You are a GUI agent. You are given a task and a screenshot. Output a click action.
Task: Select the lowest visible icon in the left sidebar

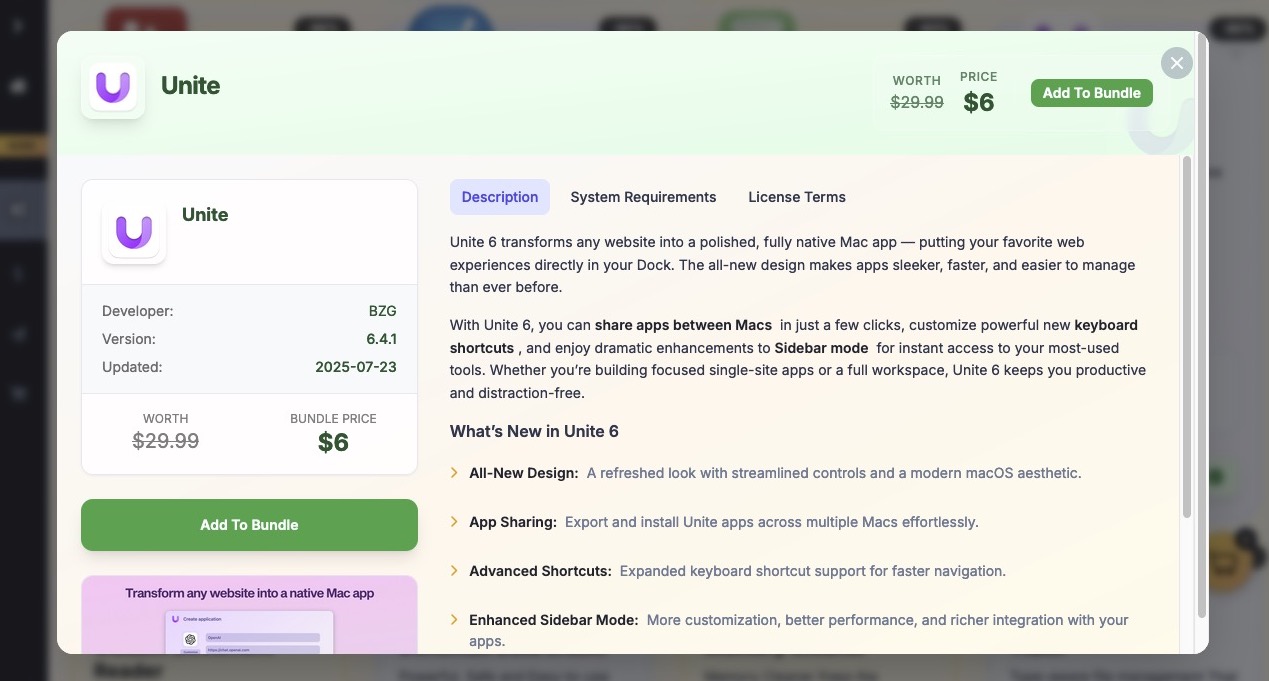[x=17, y=393]
